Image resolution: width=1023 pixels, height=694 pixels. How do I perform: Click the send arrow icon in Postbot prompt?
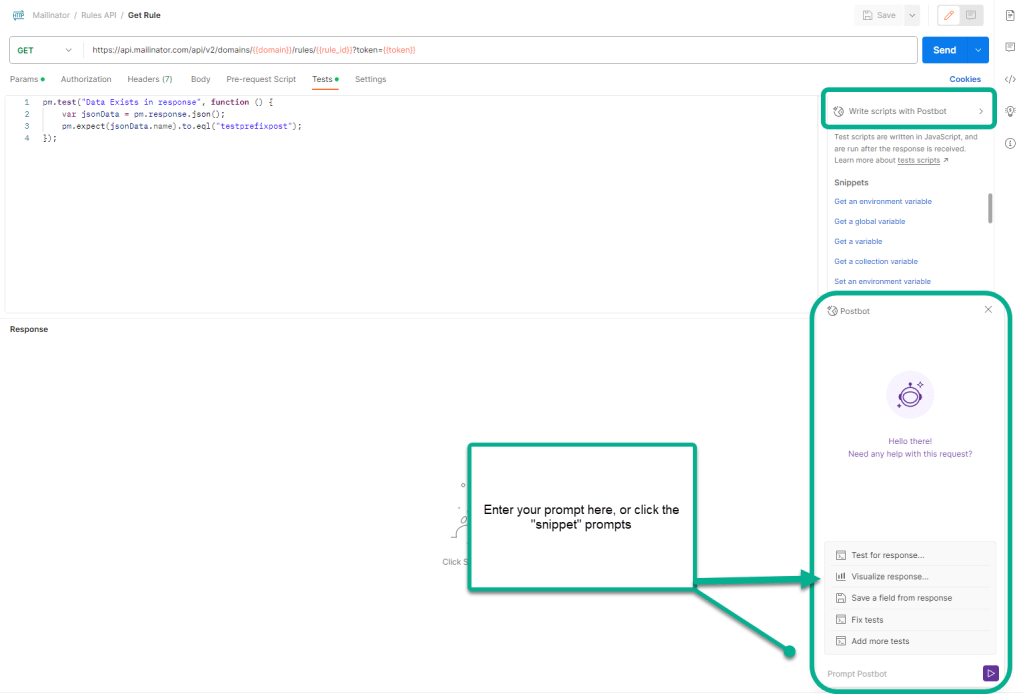[990, 674]
